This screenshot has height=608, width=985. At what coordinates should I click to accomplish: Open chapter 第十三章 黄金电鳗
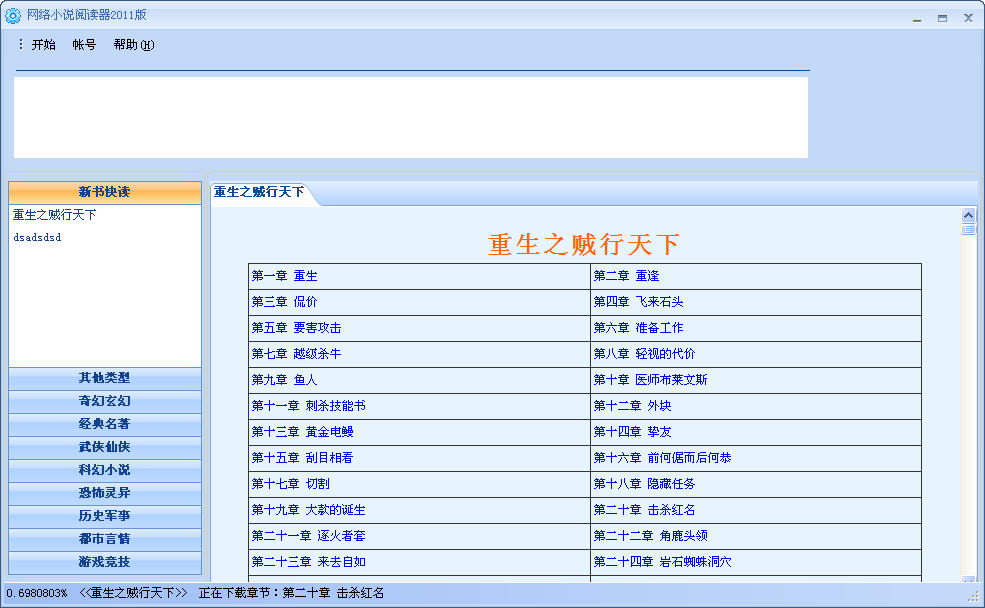[x=303, y=432]
